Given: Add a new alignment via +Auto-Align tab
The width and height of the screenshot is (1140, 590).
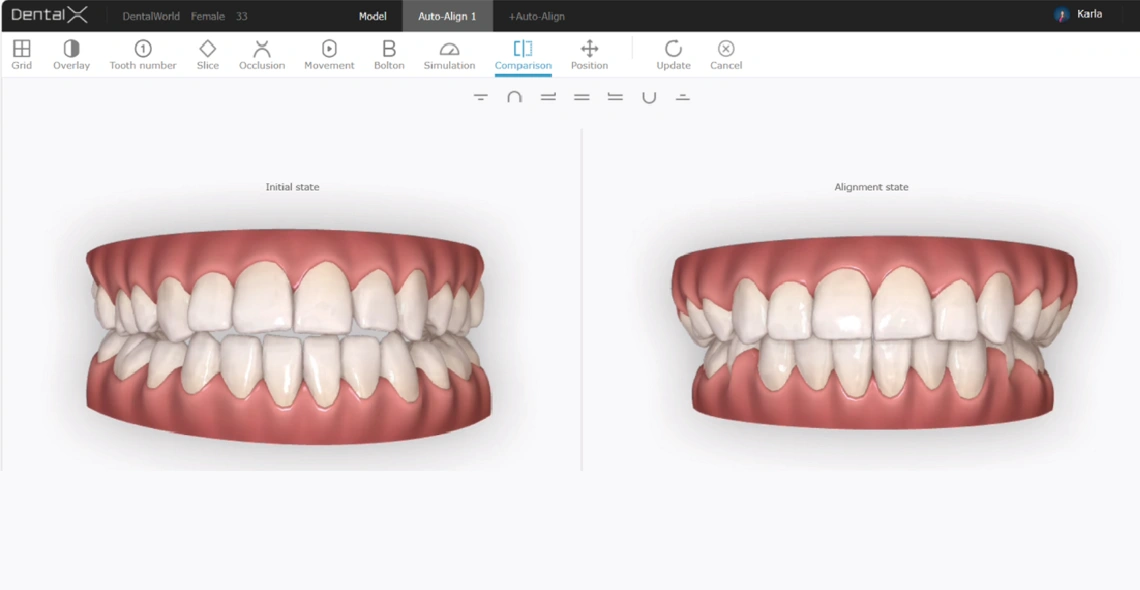Looking at the screenshot, I should point(537,16).
